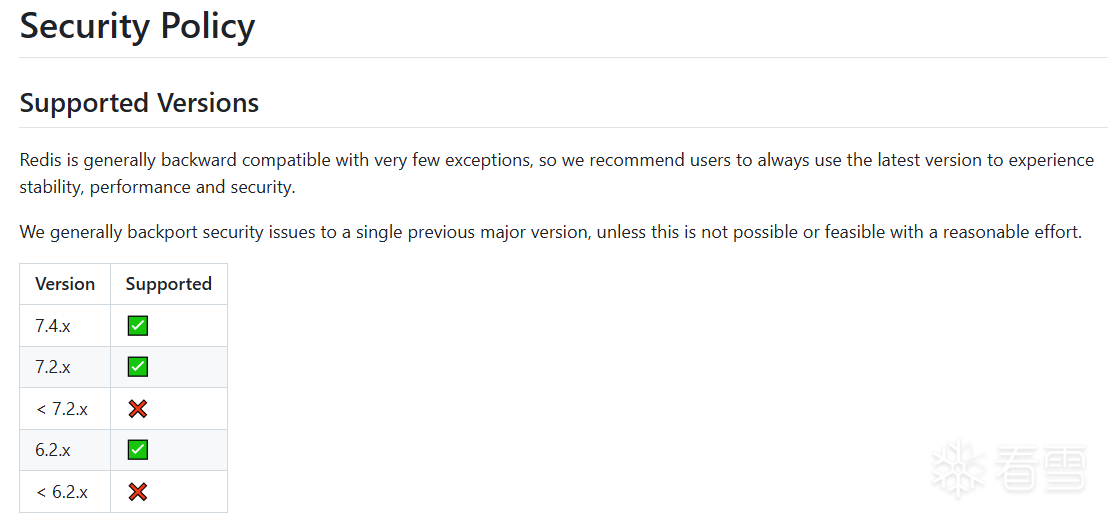
Task: Click the Supported Versions heading
Action: pyautogui.click(x=139, y=103)
